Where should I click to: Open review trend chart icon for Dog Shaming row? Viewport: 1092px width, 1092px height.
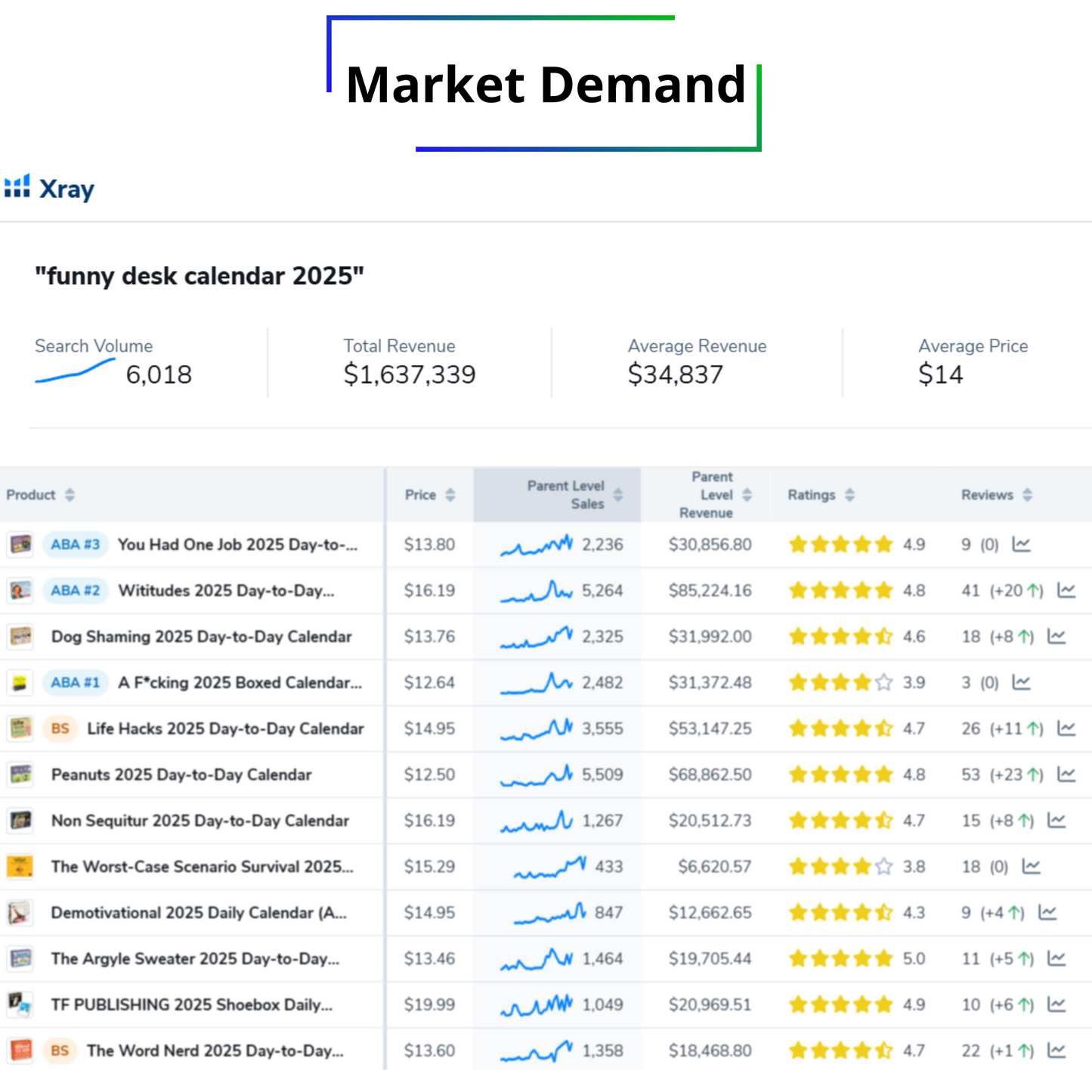1056,636
